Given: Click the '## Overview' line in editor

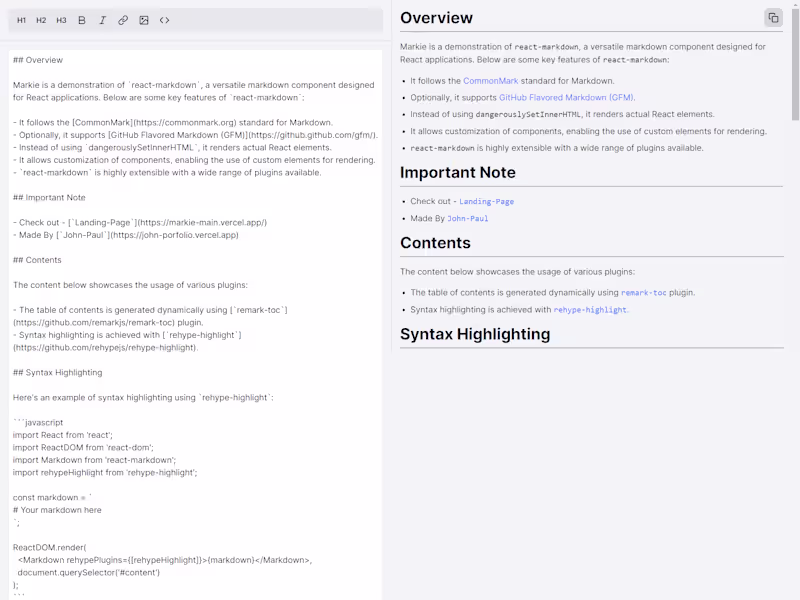Looking at the screenshot, I should tap(38, 60).
